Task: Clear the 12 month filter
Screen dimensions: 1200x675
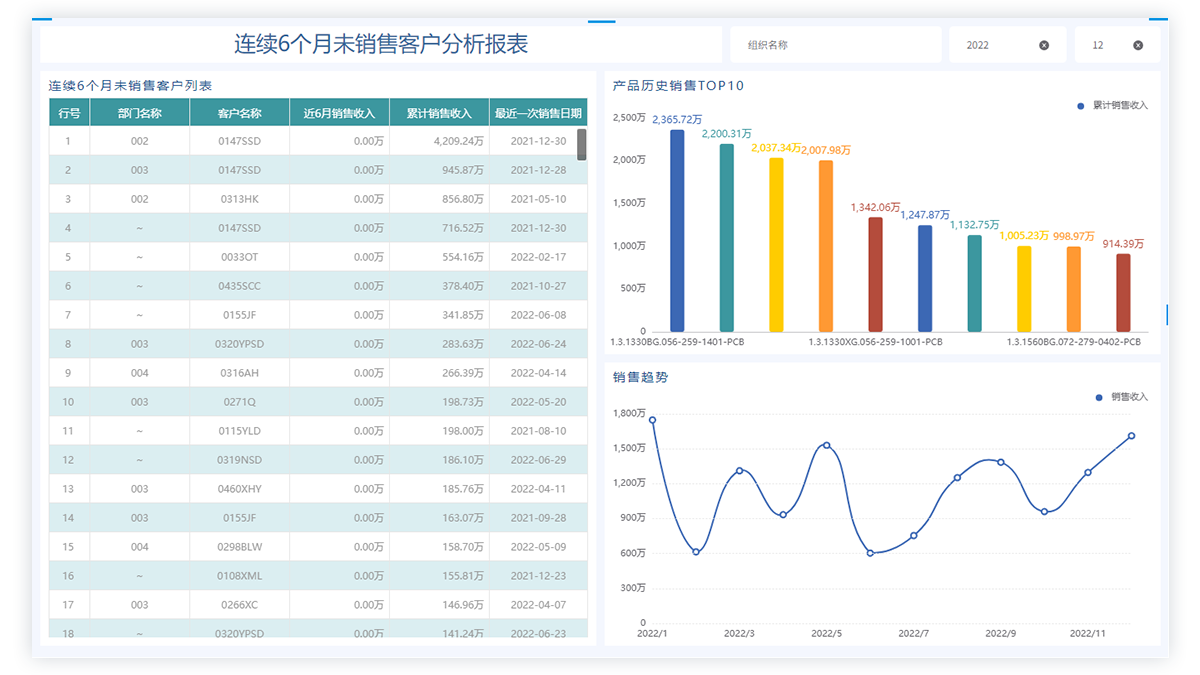Action: pyautogui.click(x=1138, y=45)
